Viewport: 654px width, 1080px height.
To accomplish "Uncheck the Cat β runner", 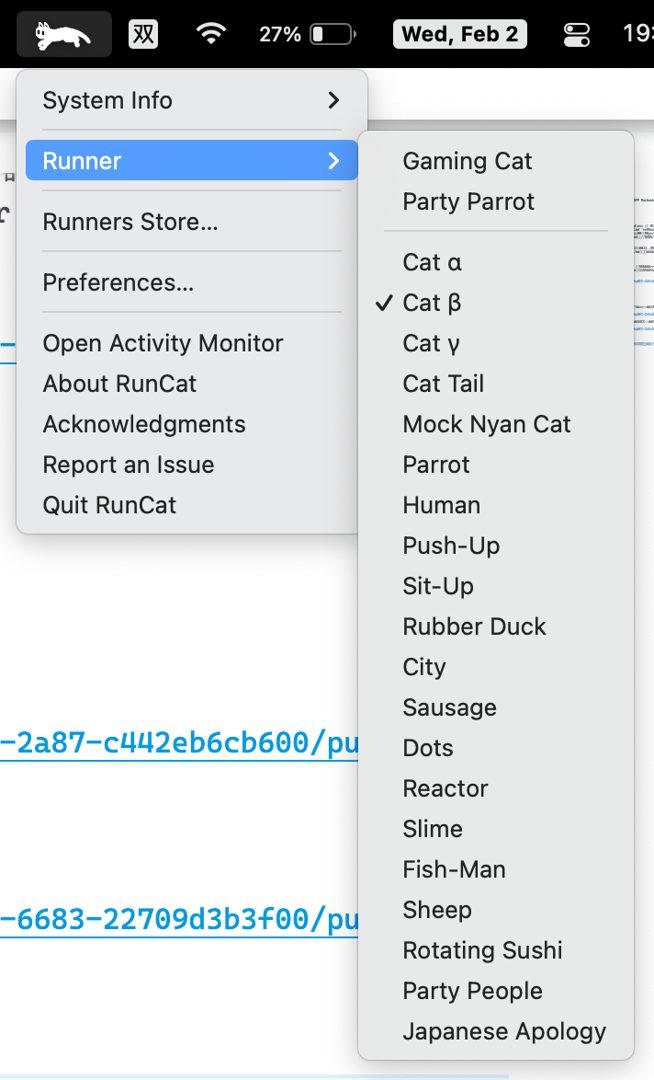I will pos(430,302).
